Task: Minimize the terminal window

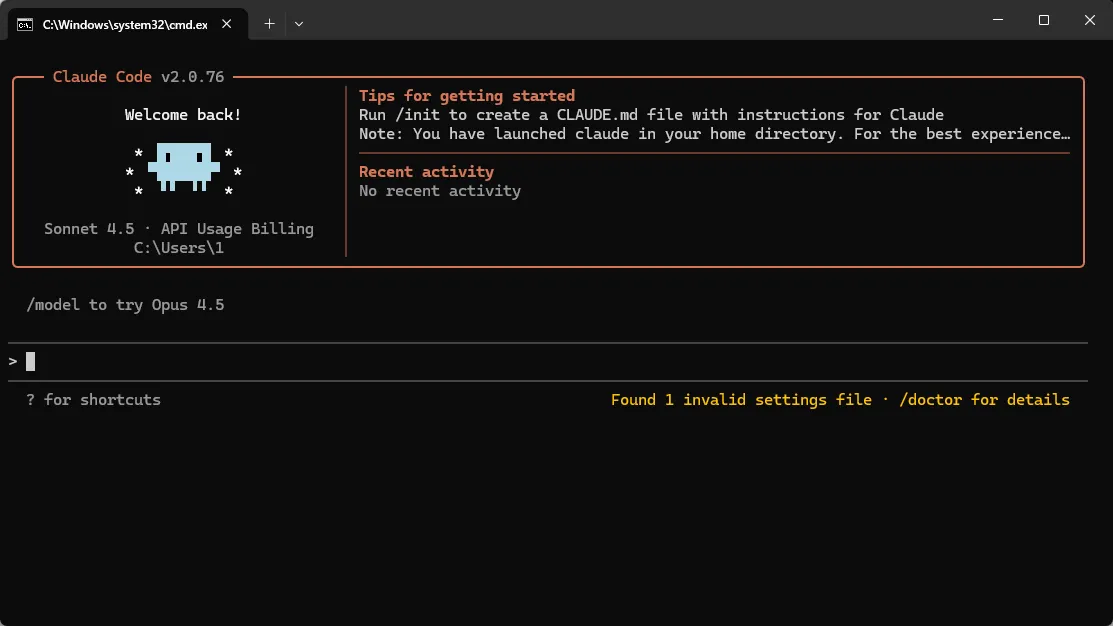Action: point(998,20)
